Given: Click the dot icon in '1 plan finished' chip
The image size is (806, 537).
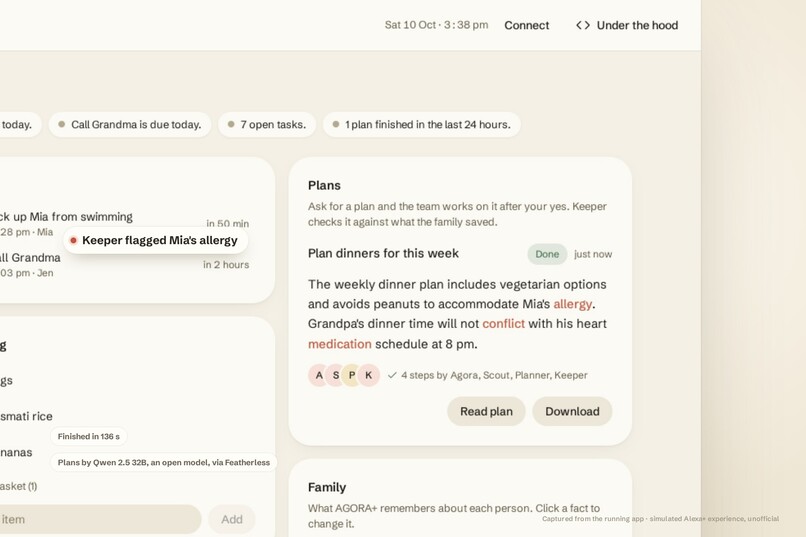Looking at the screenshot, I should tap(336, 124).
